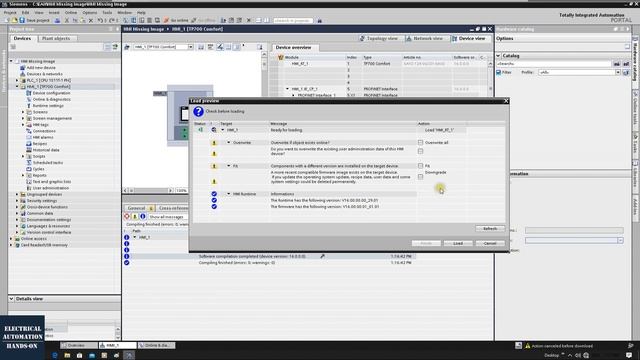Screen dimensions: 640x360
Task: Click the Cycles icon in project tree
Action: pos(29,169)
